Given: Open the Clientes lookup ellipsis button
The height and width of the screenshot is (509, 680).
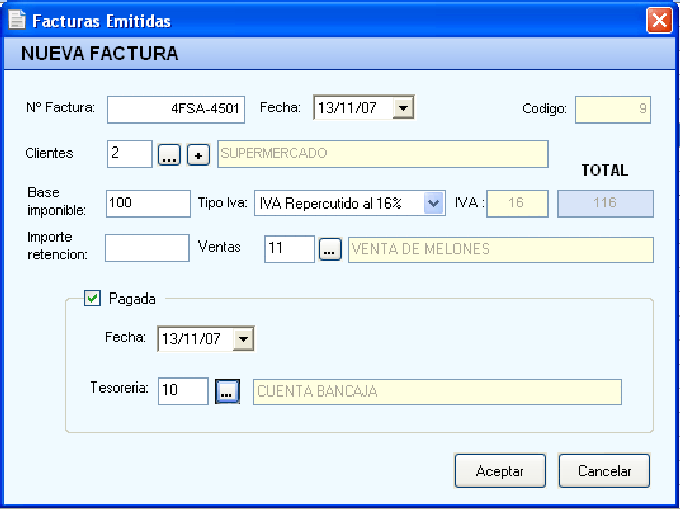Looking at the screenshot, I should 168,155.
